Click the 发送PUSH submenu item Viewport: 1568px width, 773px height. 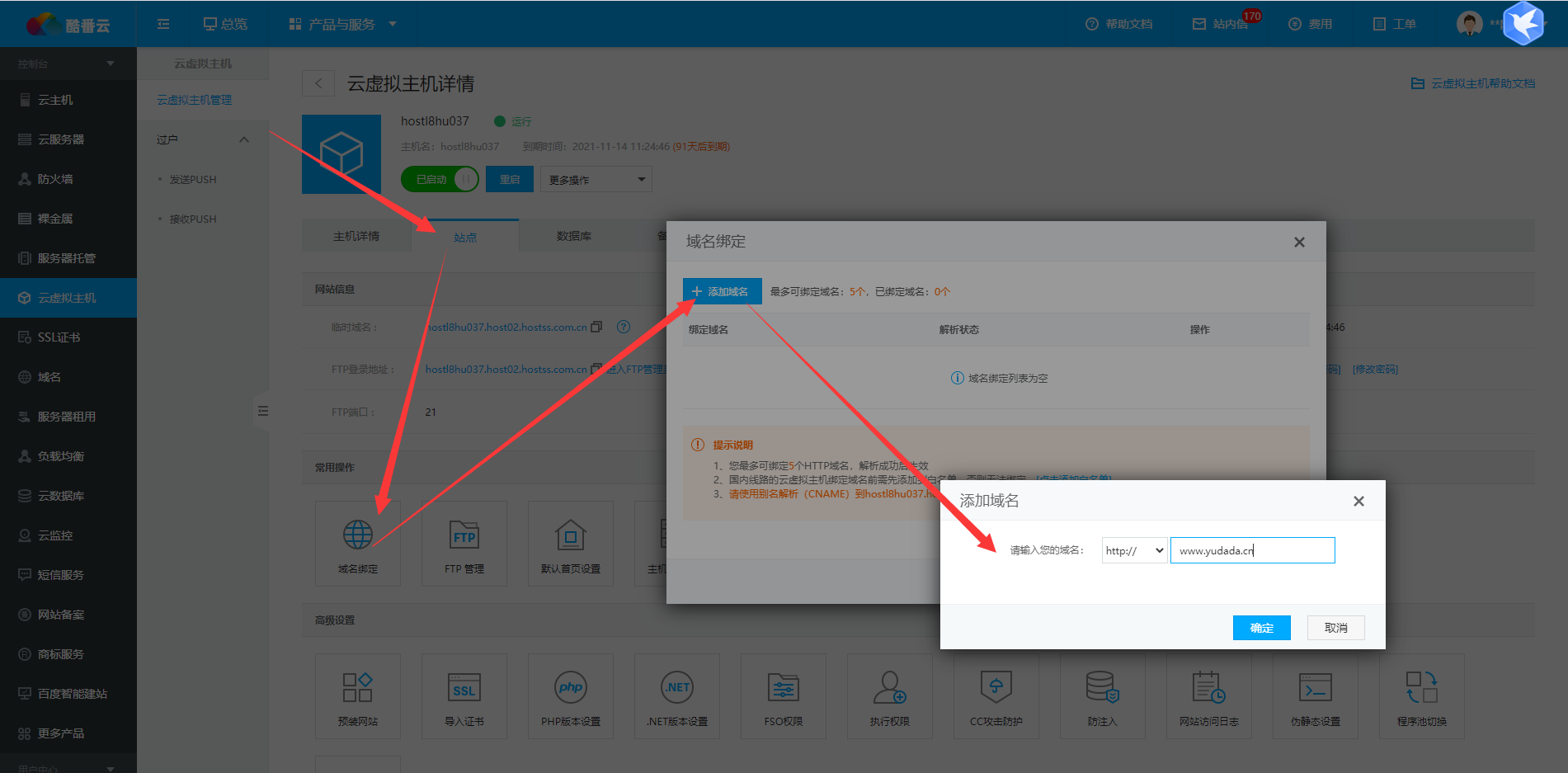(x=192, y=179)
